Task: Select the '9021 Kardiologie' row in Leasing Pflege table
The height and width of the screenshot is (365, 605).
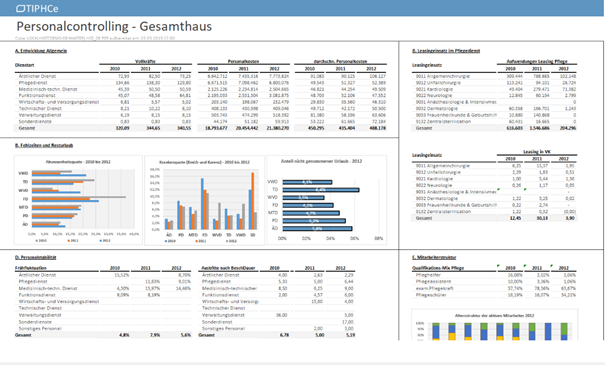Action: [x=494, y=89]
